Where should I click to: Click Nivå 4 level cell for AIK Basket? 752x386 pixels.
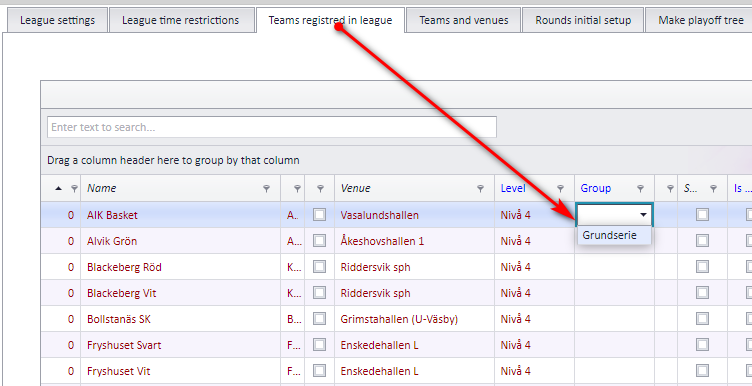[x=535, y=215]
